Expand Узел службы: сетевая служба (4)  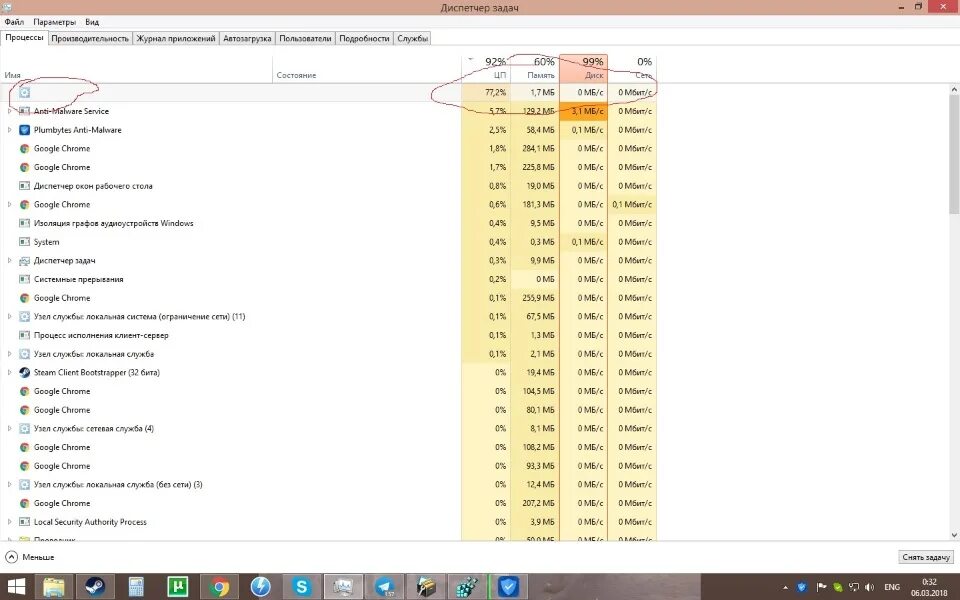pos(9,429)
